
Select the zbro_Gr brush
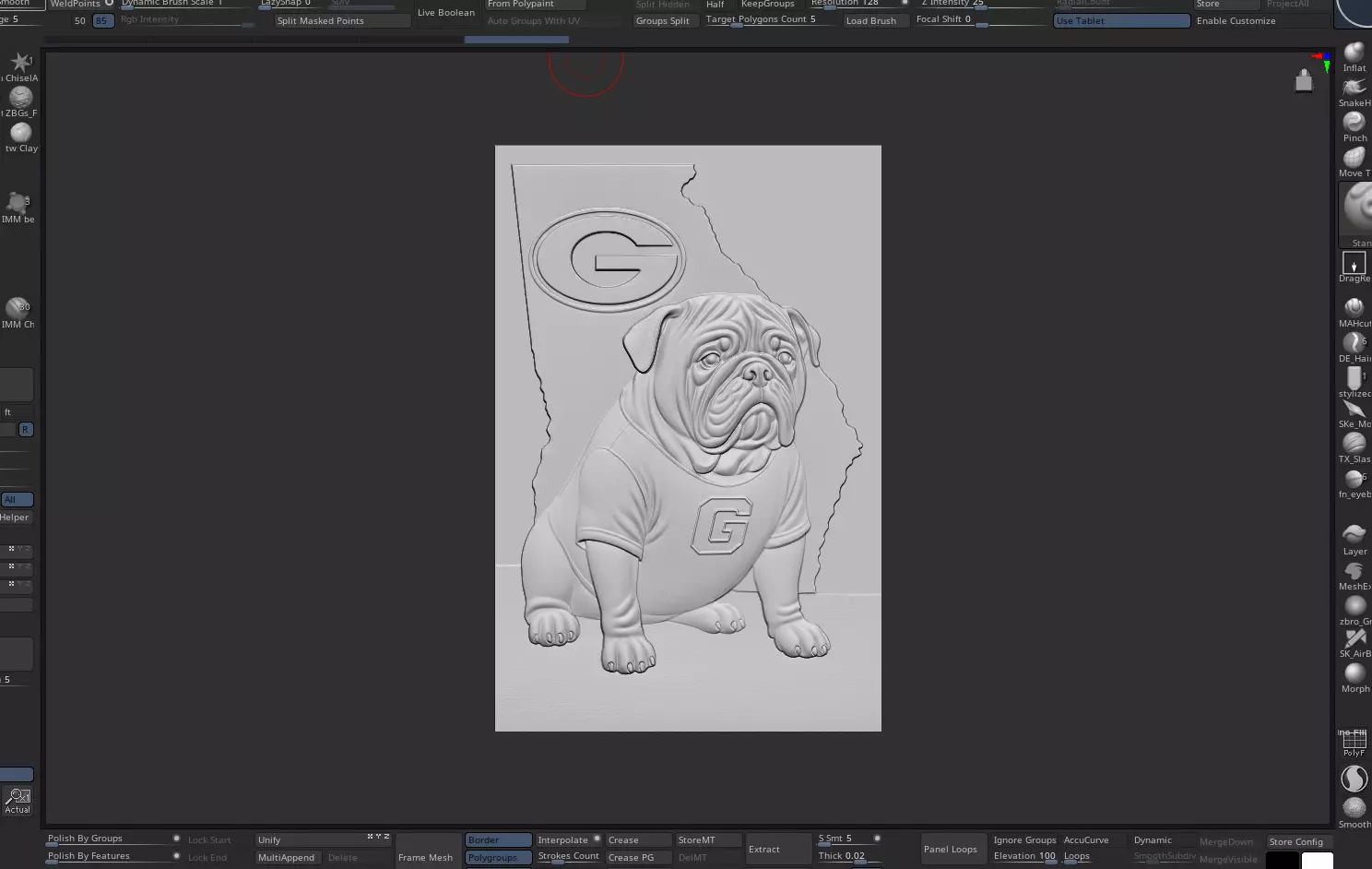coord(1354,611)
